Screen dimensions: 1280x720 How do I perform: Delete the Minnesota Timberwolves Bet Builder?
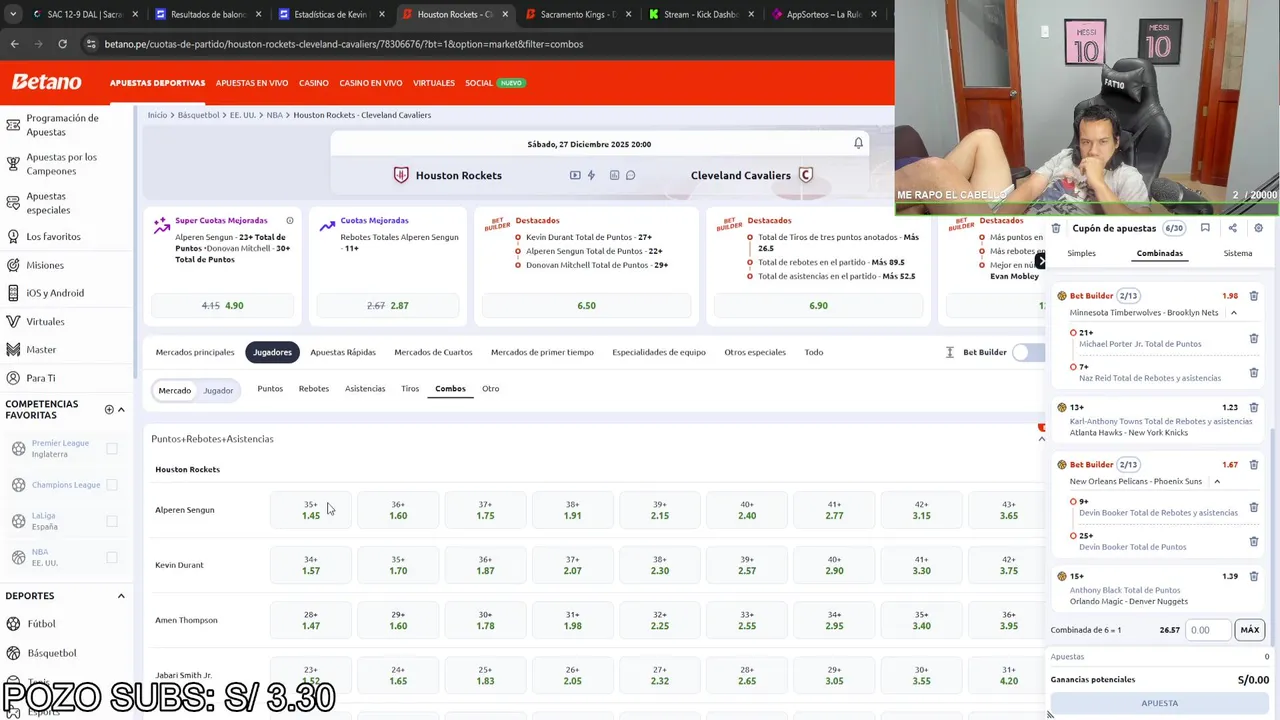tap(1253, 296)
